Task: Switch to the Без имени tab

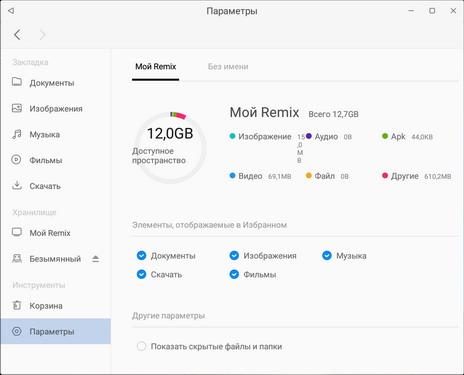Action: click(x=228, y=67)
